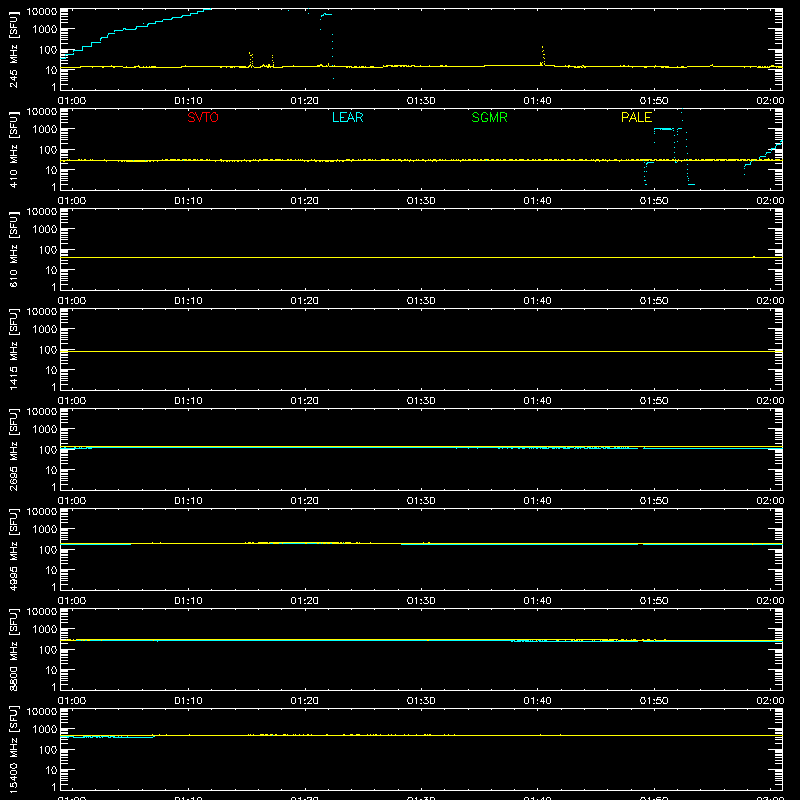Click the 01:20 time label below the 410 MHz plot
Screen dimensions: 800x800
[x=305, y=201]
